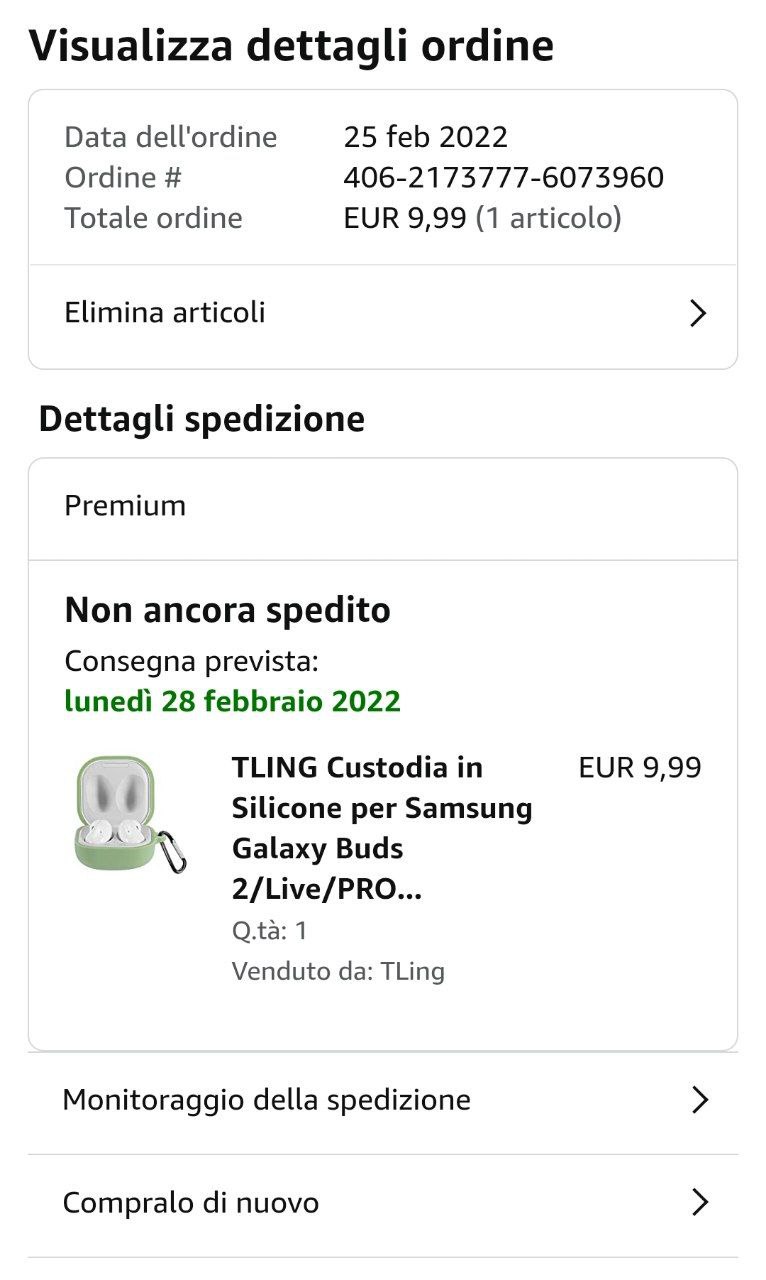Tap the Venduto da: TLing seller text
This screenshot has width=766, height=1280.
338,971
